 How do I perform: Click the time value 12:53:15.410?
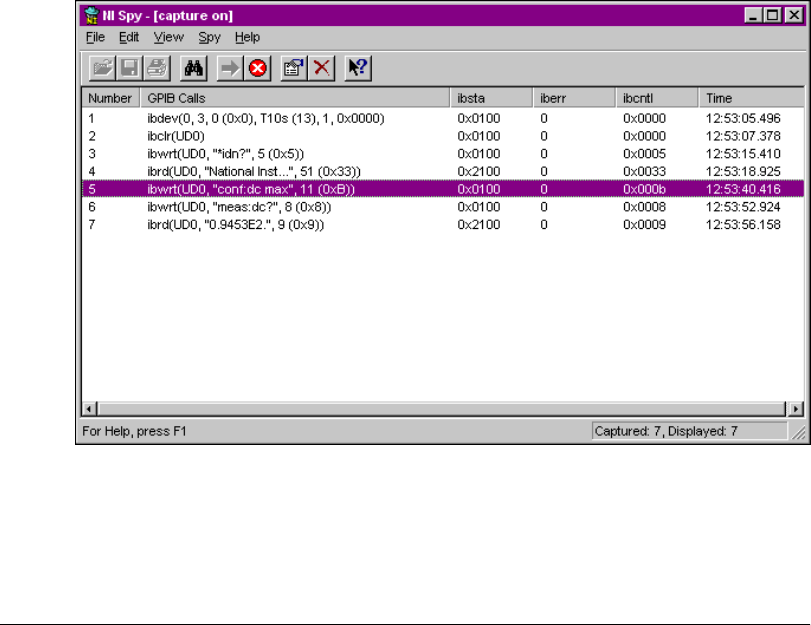click(x=743, y=154)
